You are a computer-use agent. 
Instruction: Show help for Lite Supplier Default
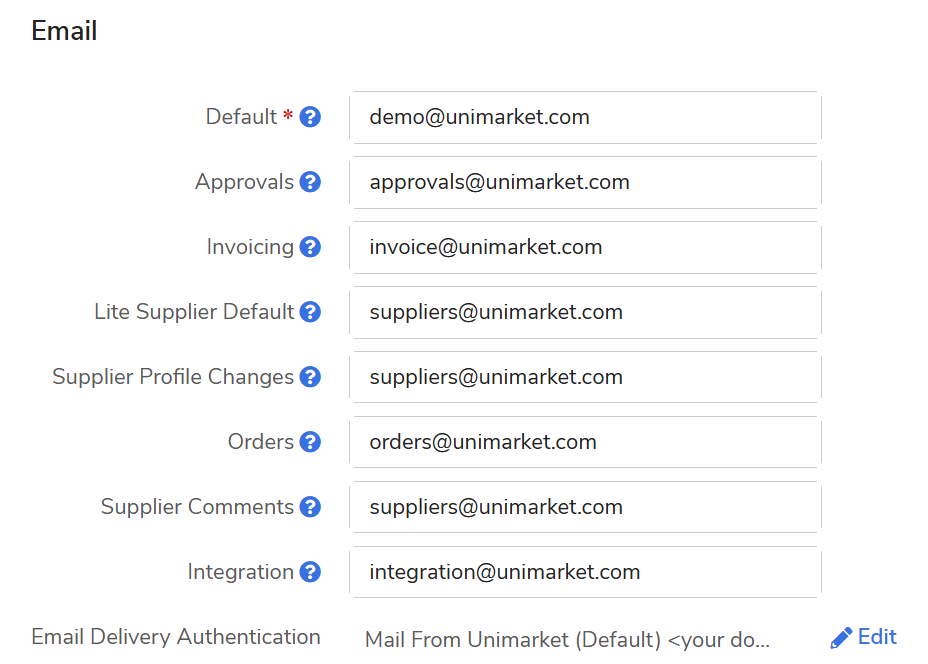tap(310, 312)
